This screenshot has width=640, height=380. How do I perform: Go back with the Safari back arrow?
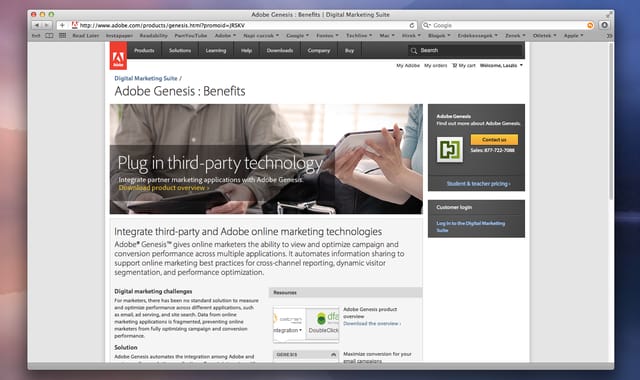pos(37,25)
